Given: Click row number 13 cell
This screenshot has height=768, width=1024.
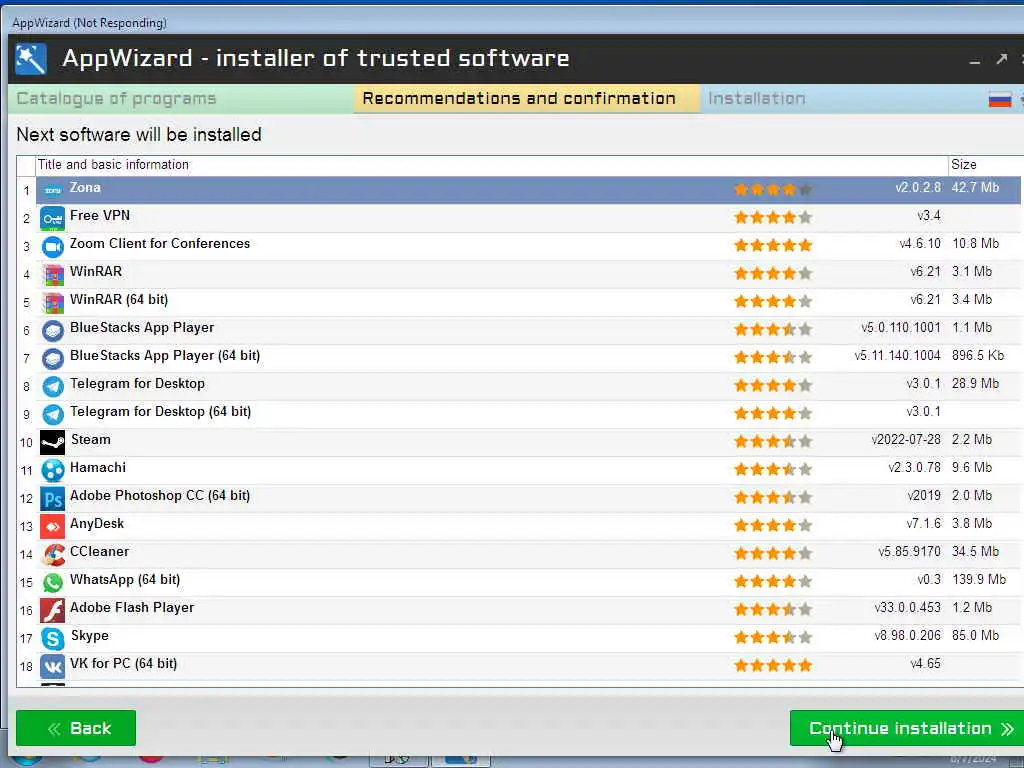Looking at the screenshot, I should click(26, 526).
